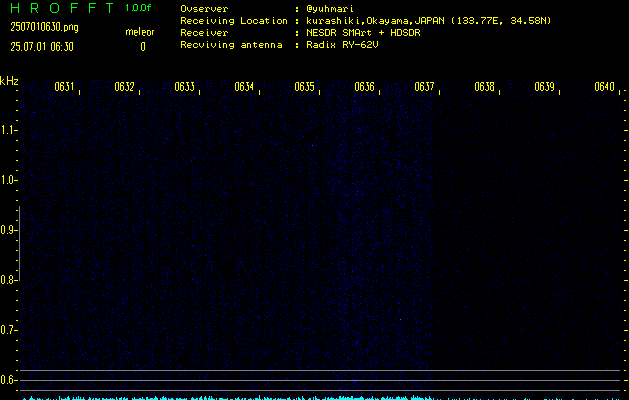This screenshot has height=400, width=629.
Task: Click the 1.1 kHz axis label
Action: pos(8,130)
